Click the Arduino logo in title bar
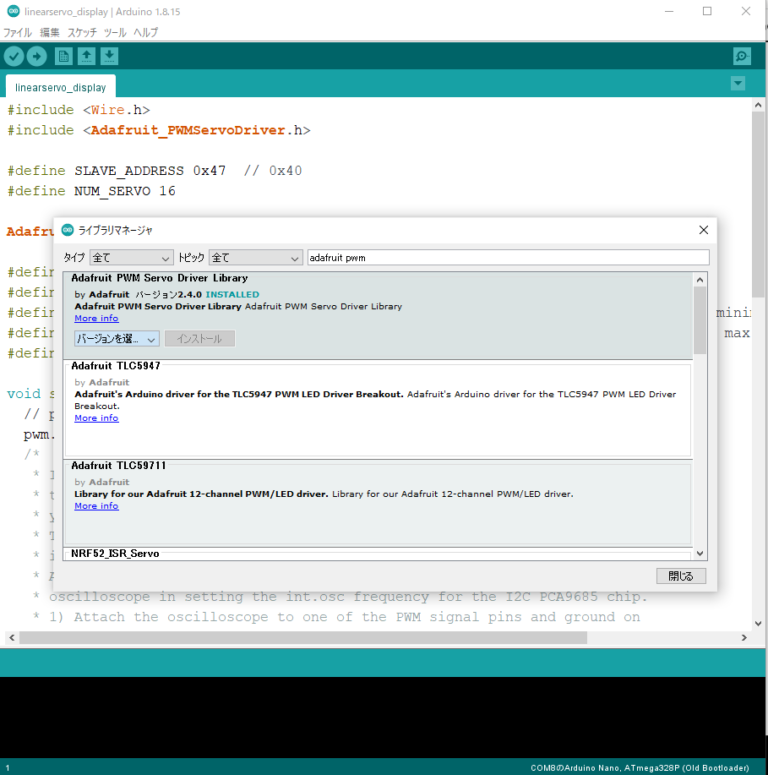The height and width of the screenshot is (775, 768). coord(11,11)
